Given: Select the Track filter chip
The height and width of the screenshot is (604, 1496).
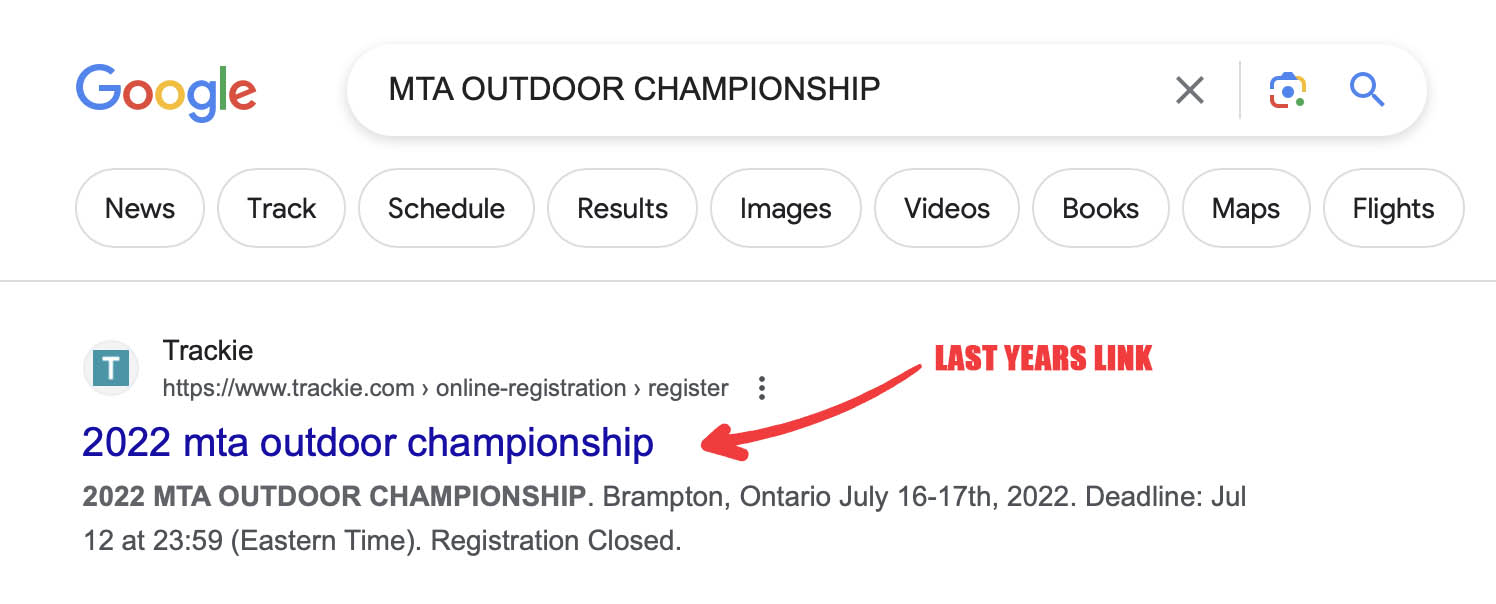Looking at the screenshot, I should coord(281,209).
